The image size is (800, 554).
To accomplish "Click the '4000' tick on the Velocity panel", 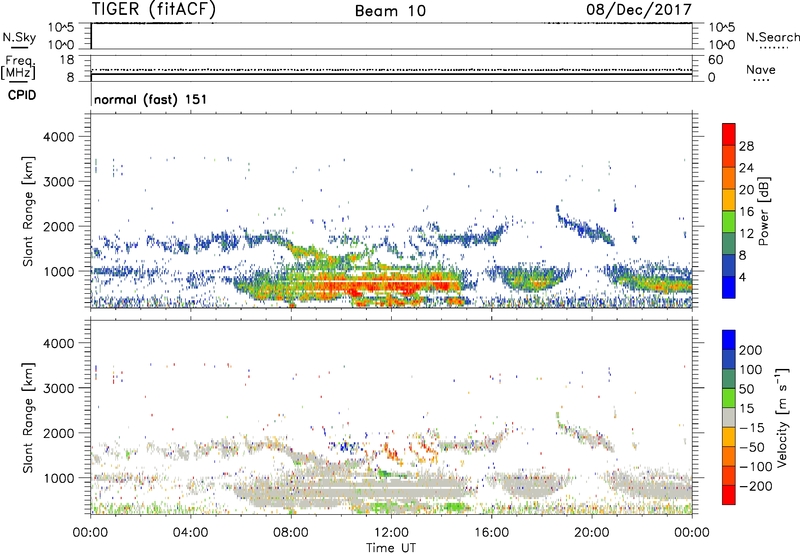I will point(59,343).
